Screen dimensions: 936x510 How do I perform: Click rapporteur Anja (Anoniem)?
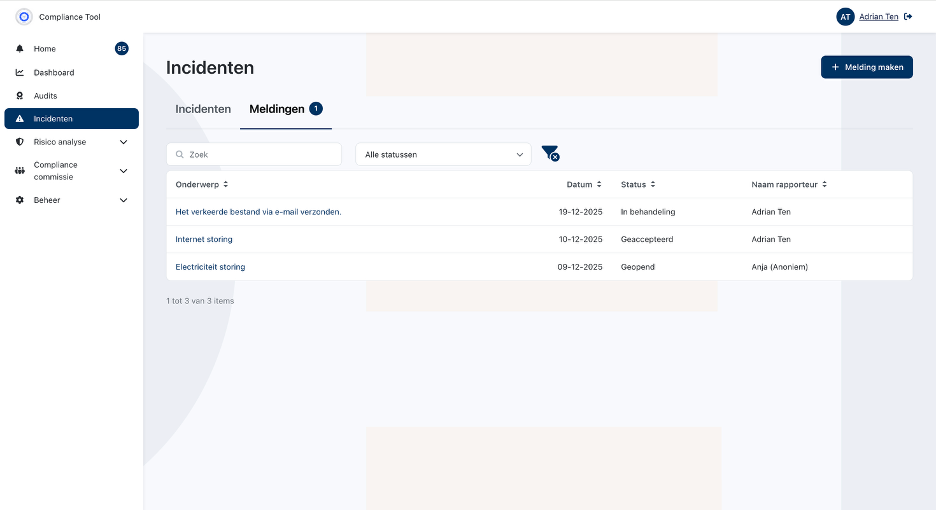pyautogui.click(x=780, y=267)
